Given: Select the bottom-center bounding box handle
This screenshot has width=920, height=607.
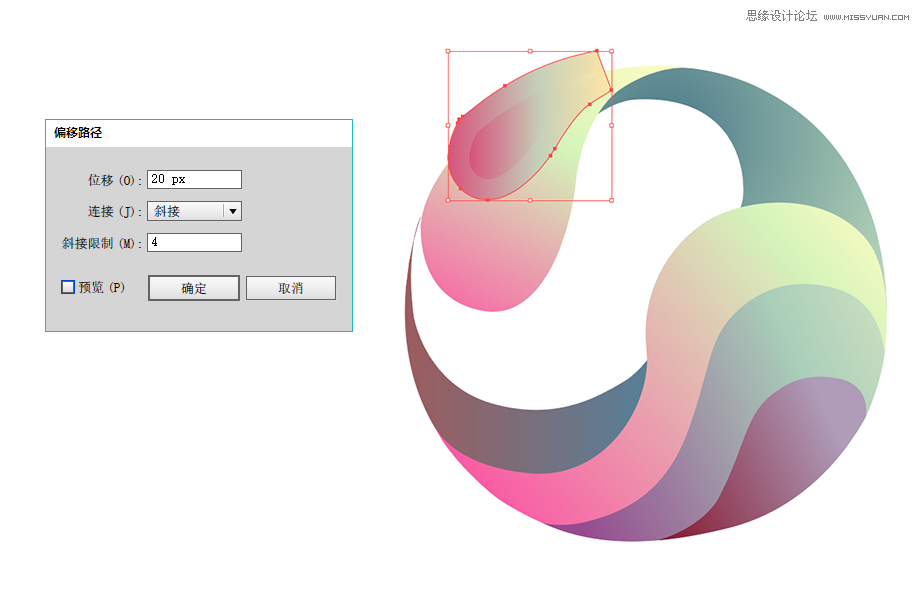Looking at the screenshot, I should pos(530,201).
